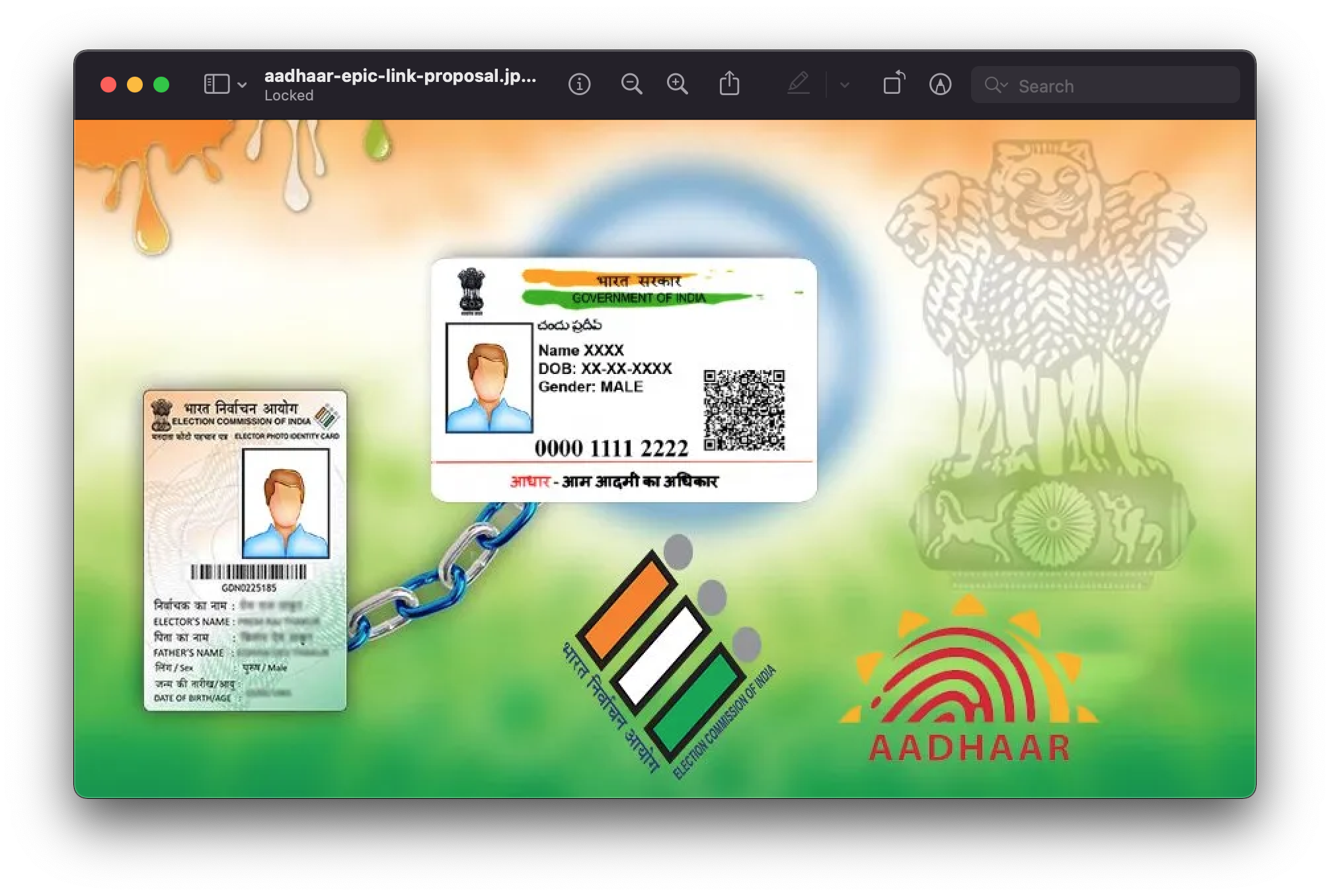The height and width of the screenshot is (896, 1330).
Task: Close the Preview window
Action: 108,85
